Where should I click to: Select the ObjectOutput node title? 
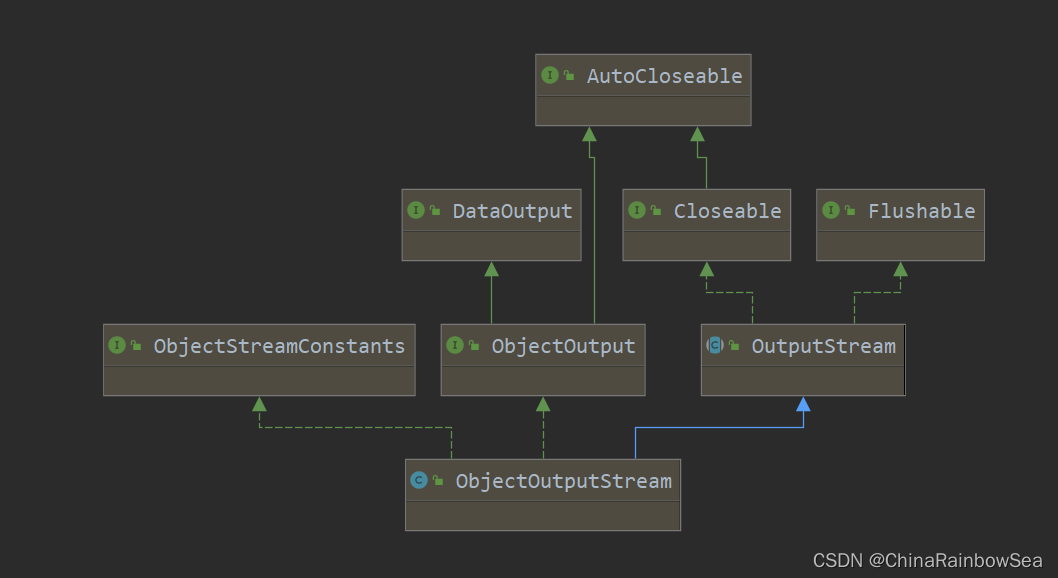click(563, 346)
